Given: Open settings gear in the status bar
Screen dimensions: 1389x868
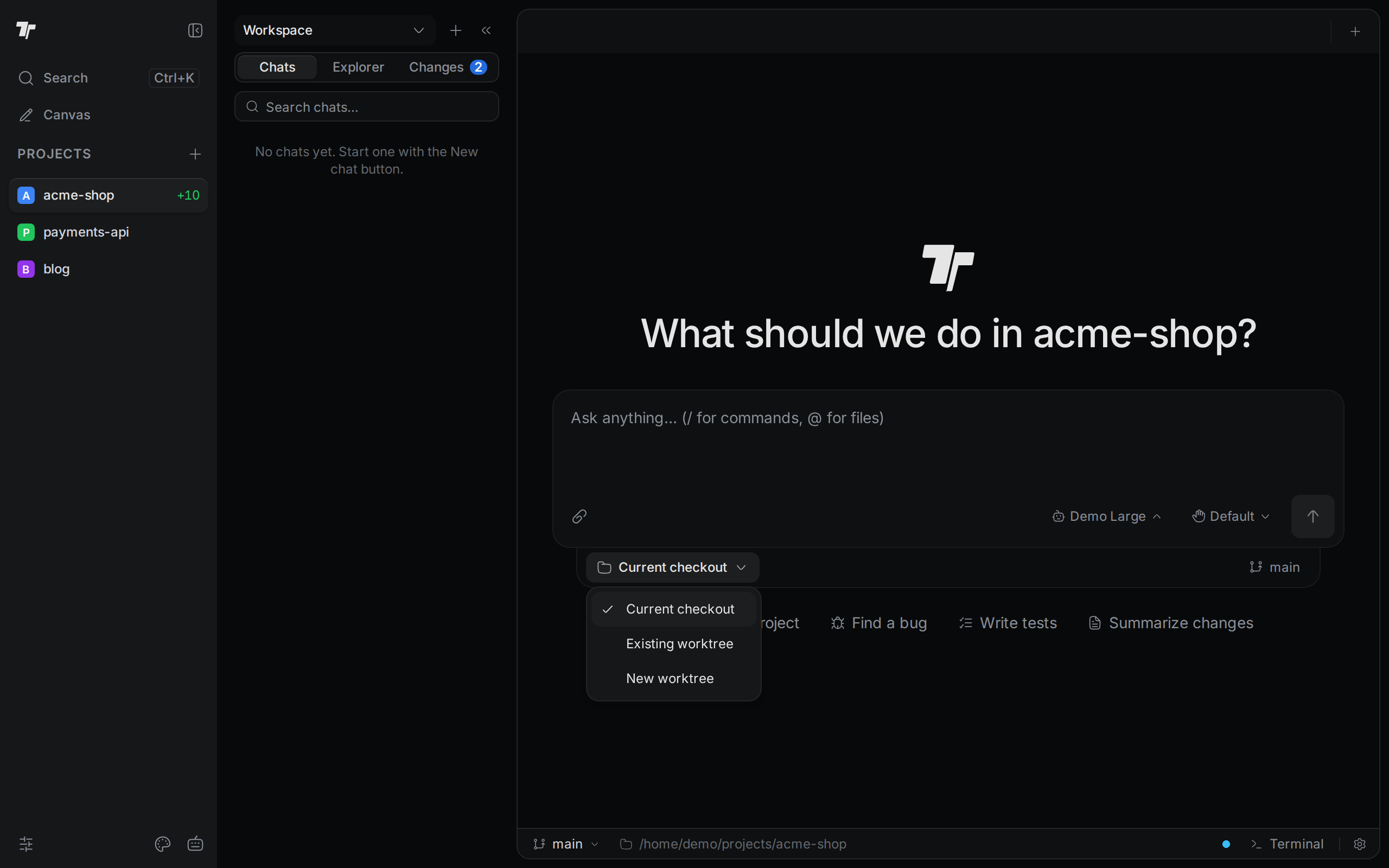Looking at the screenshot, I should [1359, 844].
